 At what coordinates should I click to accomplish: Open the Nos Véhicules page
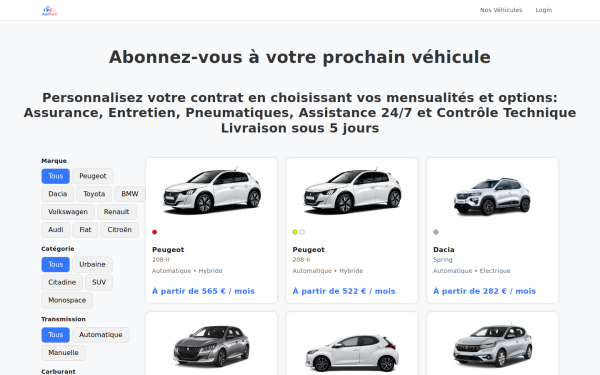coord(501,10)
